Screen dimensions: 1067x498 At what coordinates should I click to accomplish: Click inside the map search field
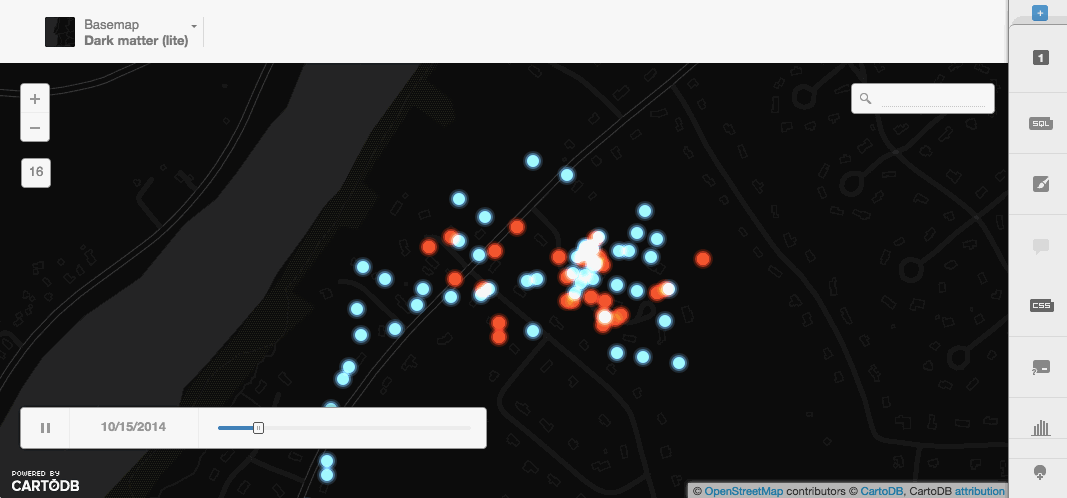[932, 98]
